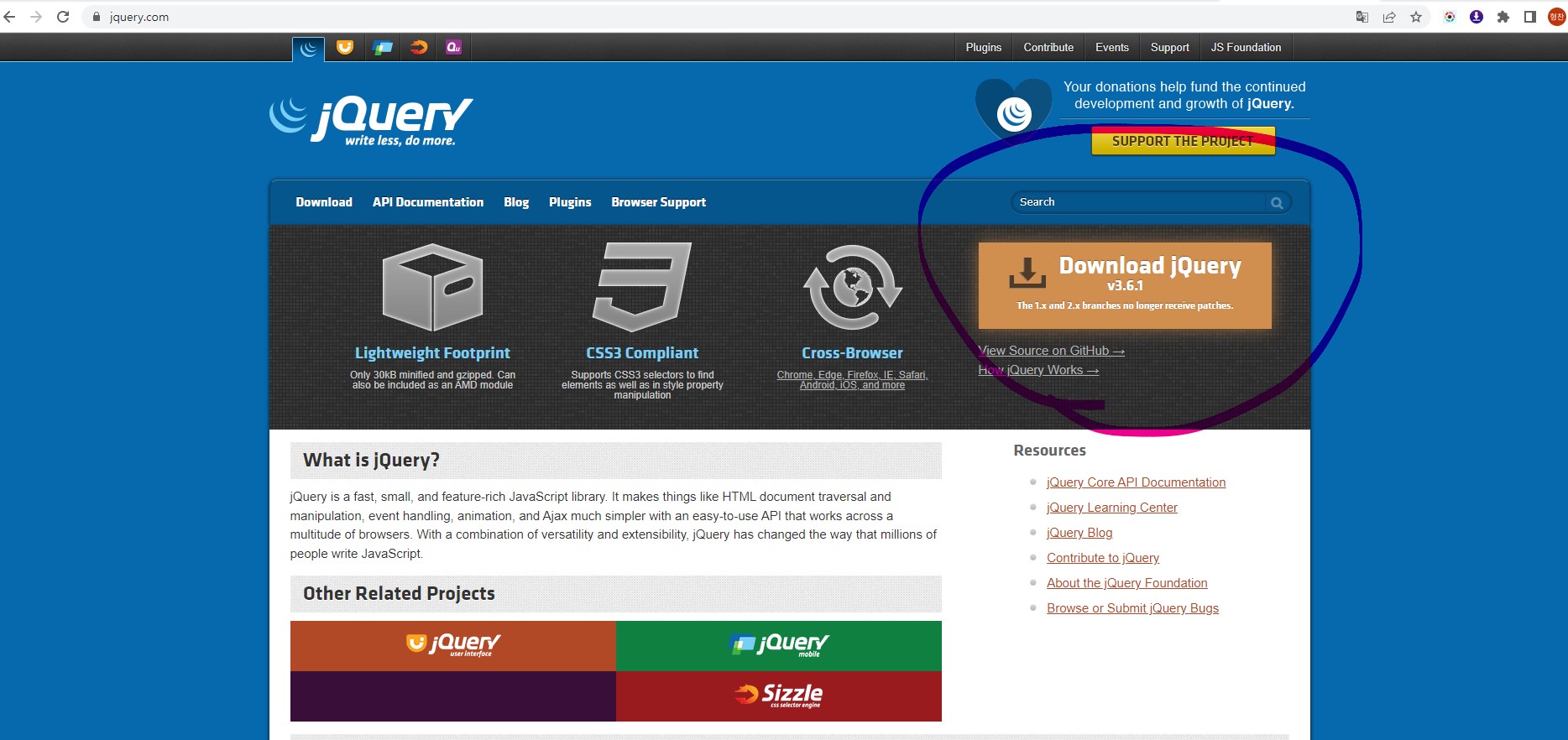Open the Sizzle project tile
This screenshot has height=740, width=1568.
pyautogui.click(x=779, y=696)
